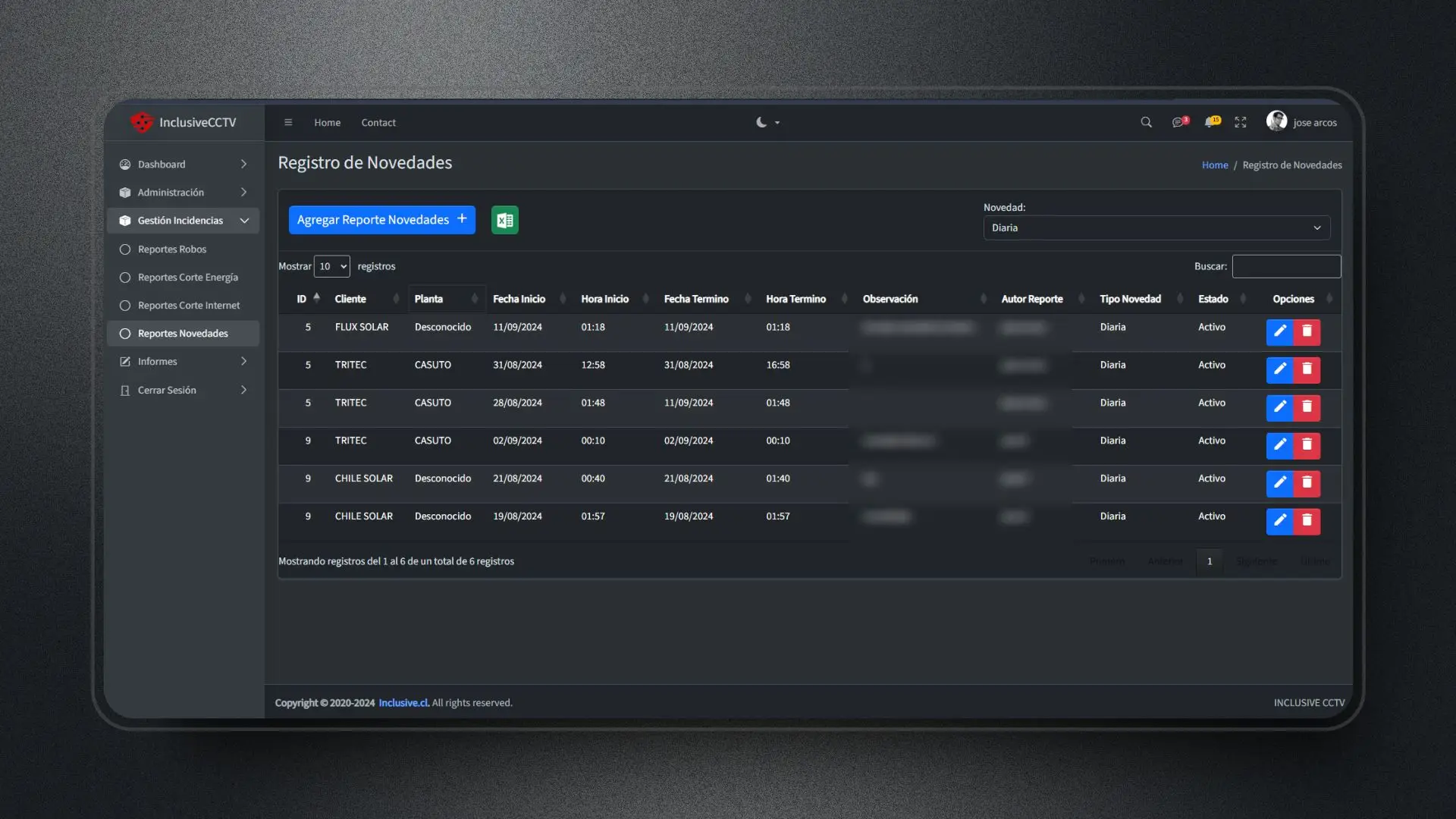The width and height of the screenshot is (1456, 819).
Task: Expand the Dashboard menu chevron
Action: 243,164
